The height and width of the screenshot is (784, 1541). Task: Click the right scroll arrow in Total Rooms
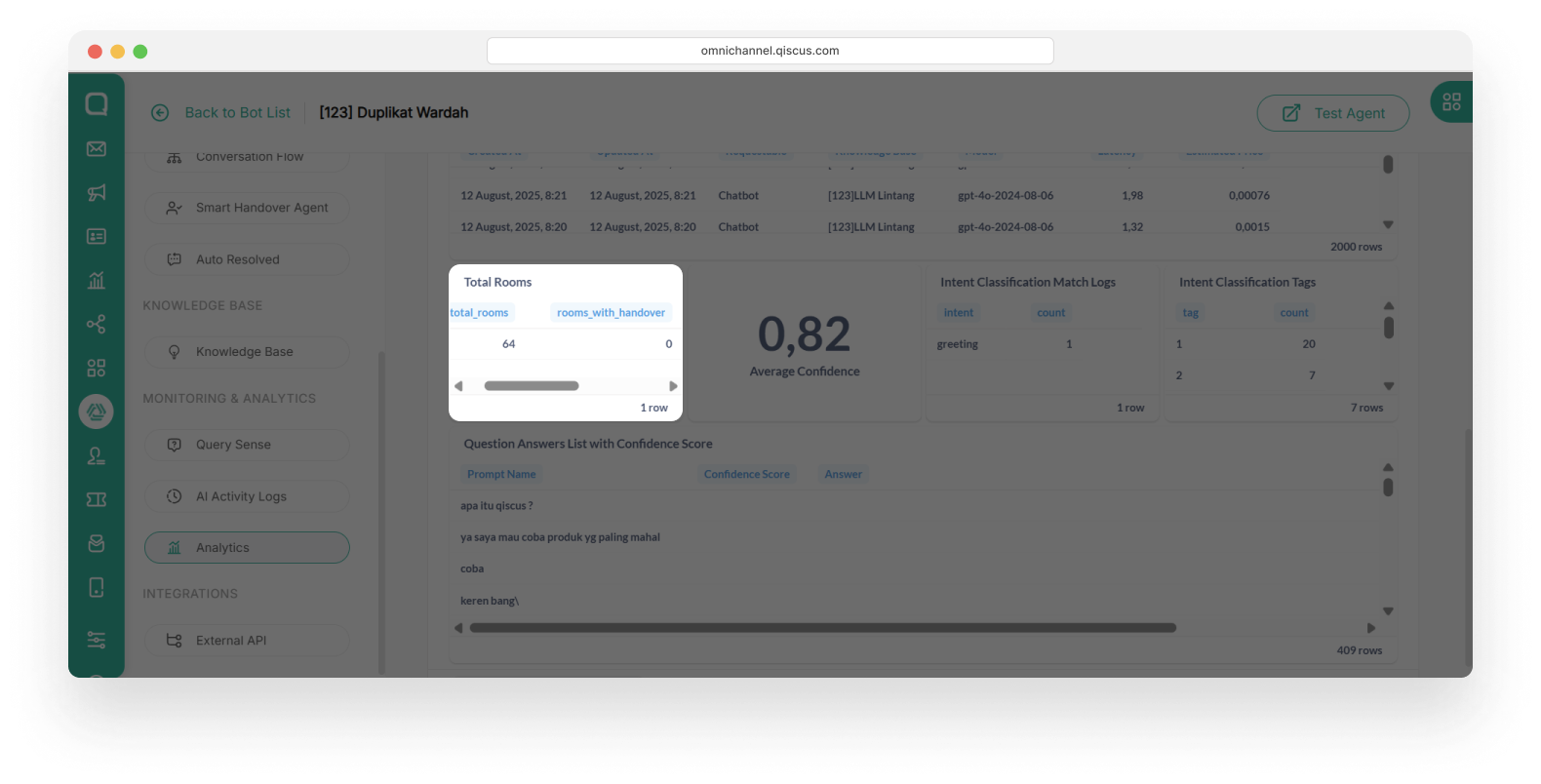point(673,386)
